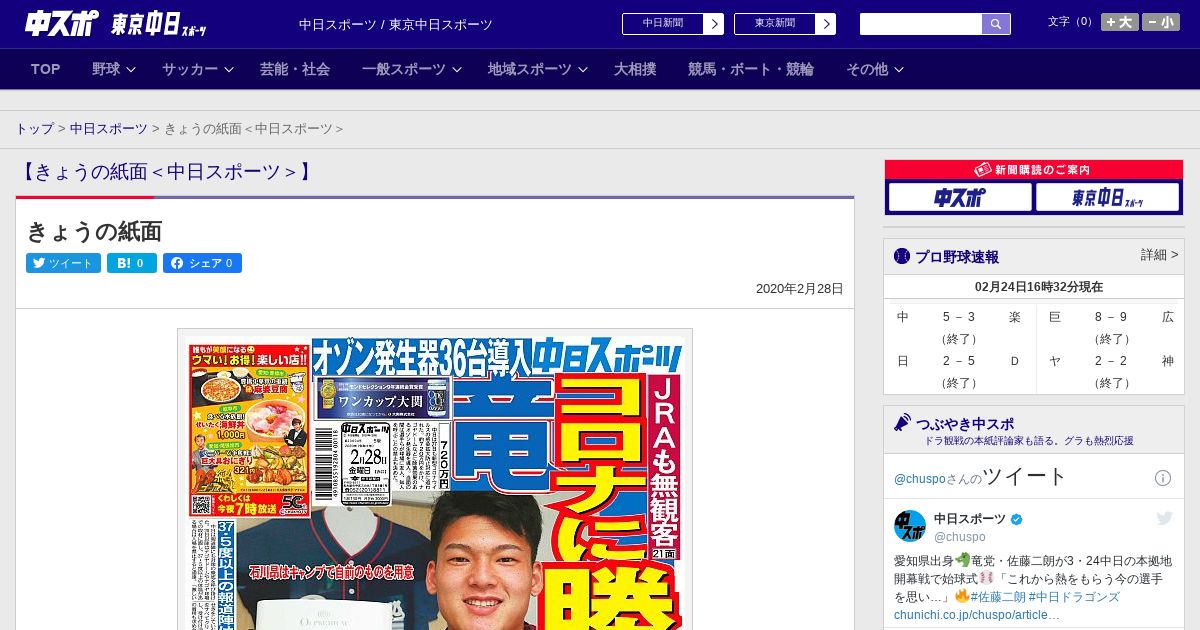The height and width of the screenshot is (630, 1200).
Task: Click 日 2-5 D game score
Action: tap(959, 371)
